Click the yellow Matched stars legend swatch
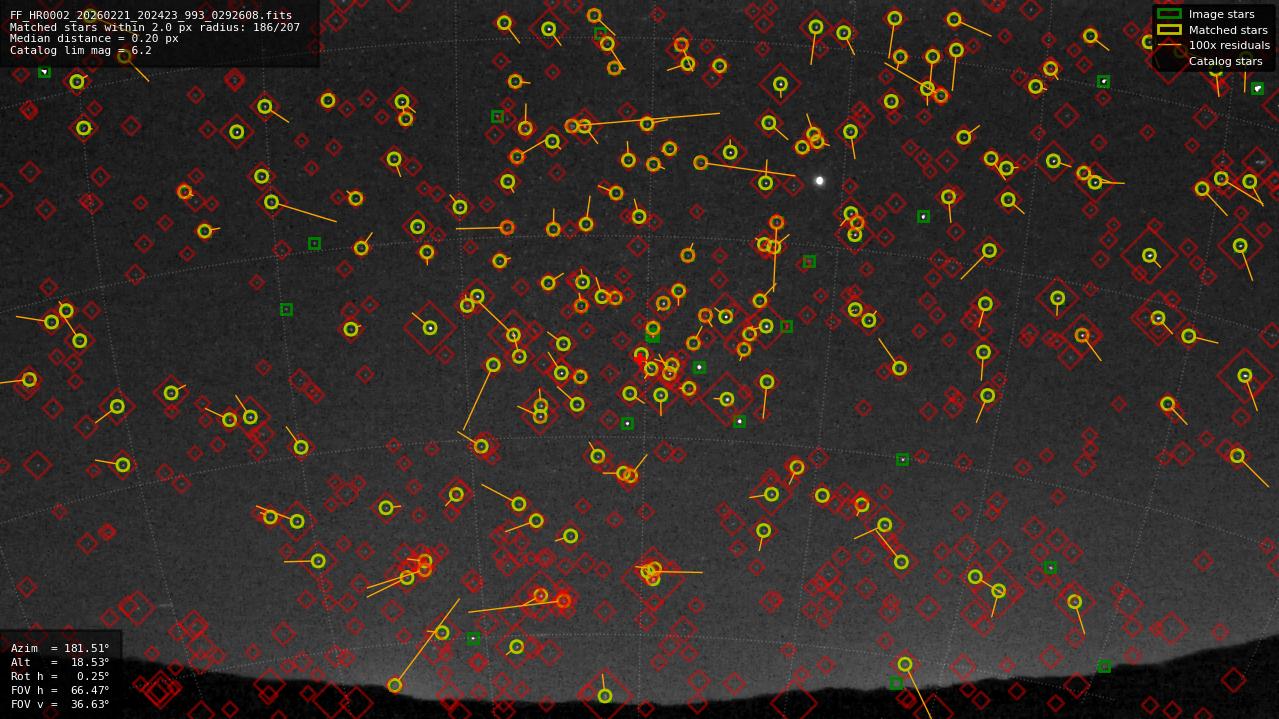1279x719 pixels. click(1169, 30)
